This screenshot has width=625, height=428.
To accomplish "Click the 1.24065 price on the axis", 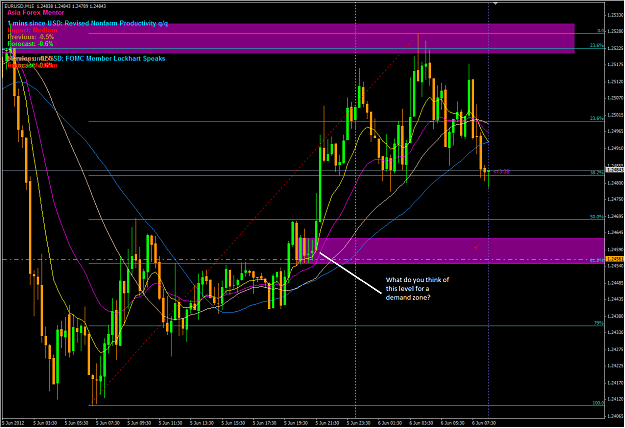I will point(615,416).
